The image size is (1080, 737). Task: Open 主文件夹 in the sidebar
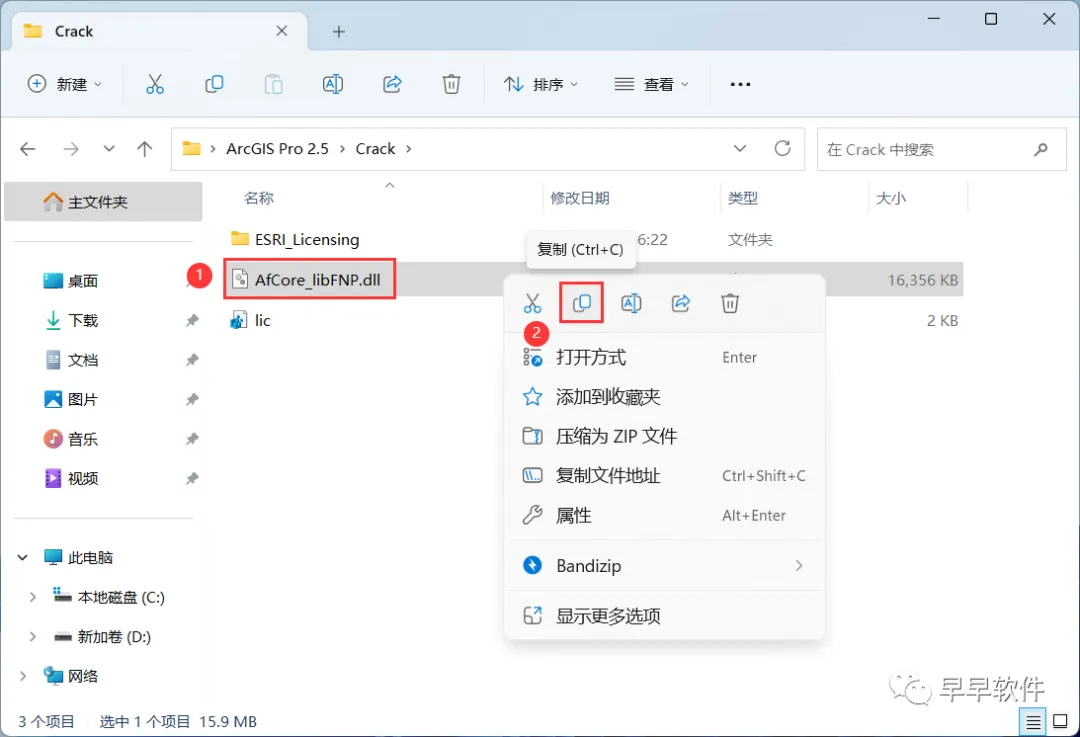pos(103,202)
